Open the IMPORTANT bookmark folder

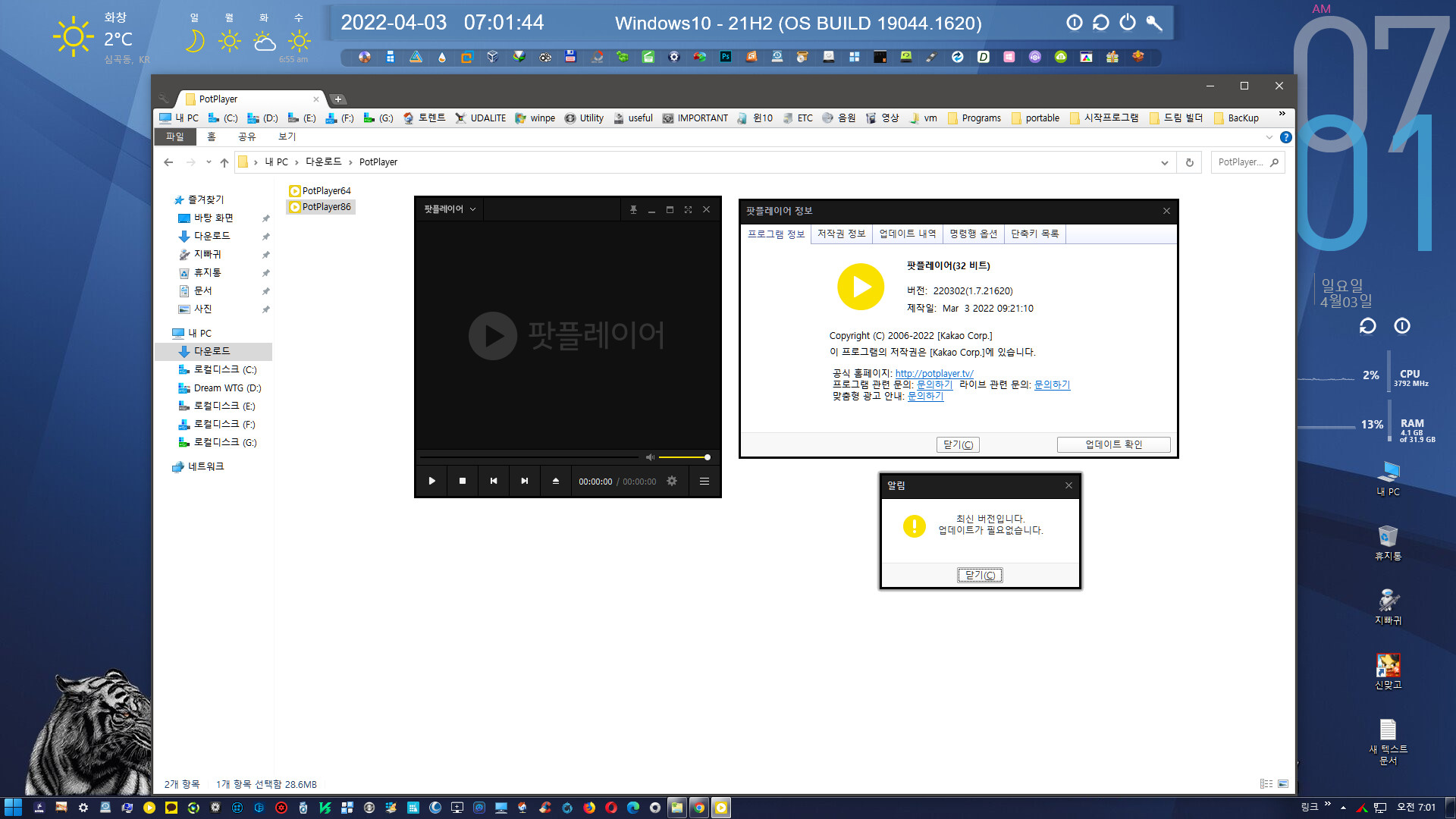point(695,118)
